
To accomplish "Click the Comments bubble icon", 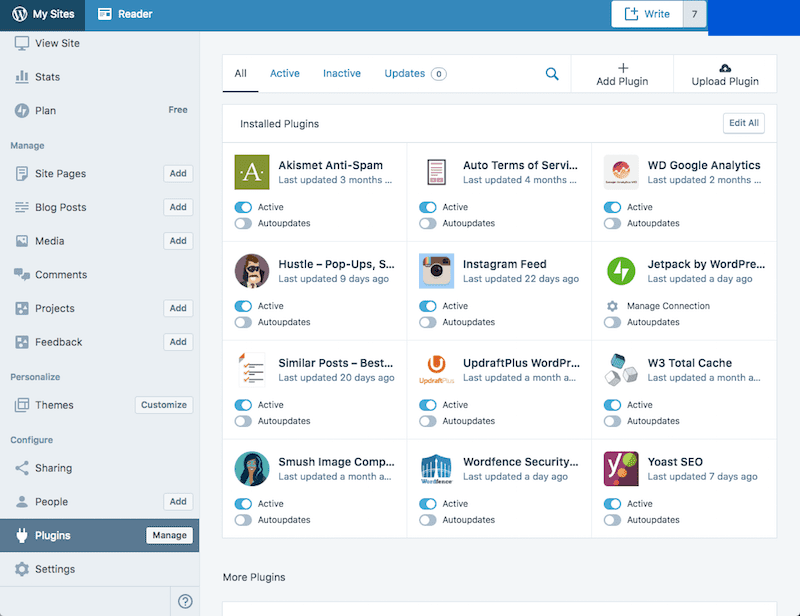I will (x=22, y=275).
